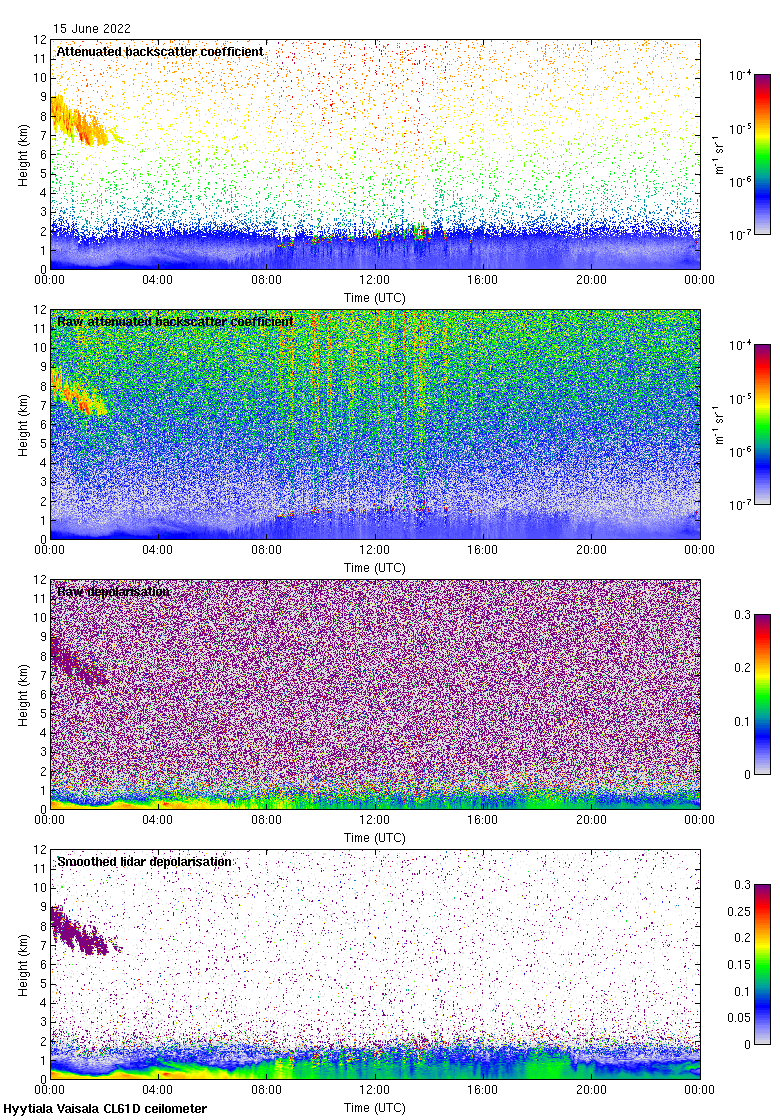780x1120 pixels.
Task: Click the 16:00 tick label under raw depolarisation panel
Action: coord(483,820)
